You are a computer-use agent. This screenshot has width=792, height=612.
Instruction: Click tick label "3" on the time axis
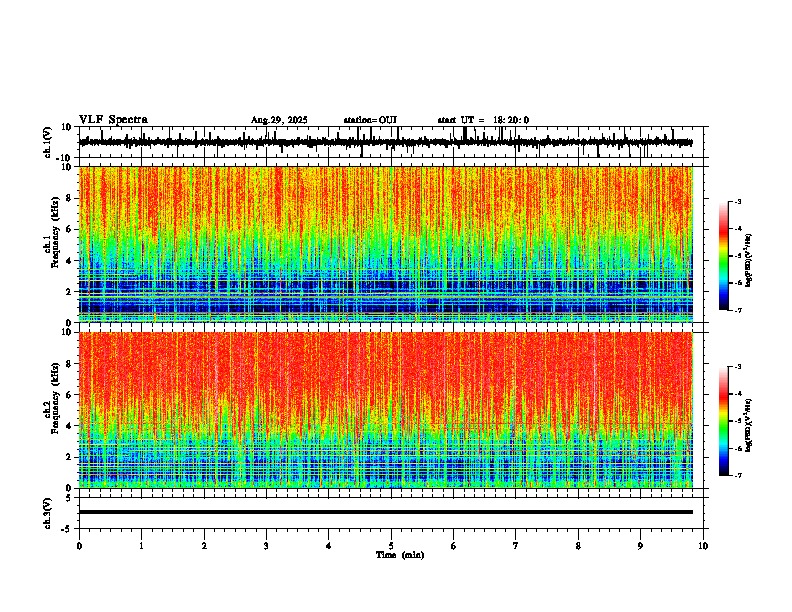coord(266,546)
